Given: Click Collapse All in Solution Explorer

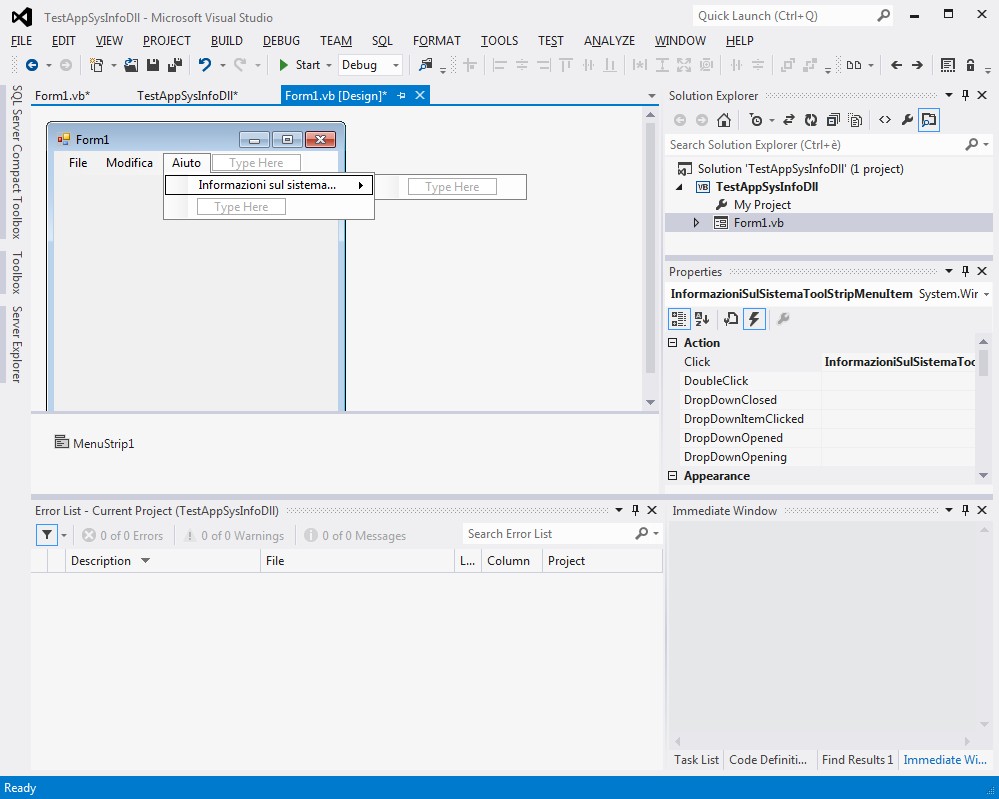Looking at the screenshot, I should click(x=833, y=120).
